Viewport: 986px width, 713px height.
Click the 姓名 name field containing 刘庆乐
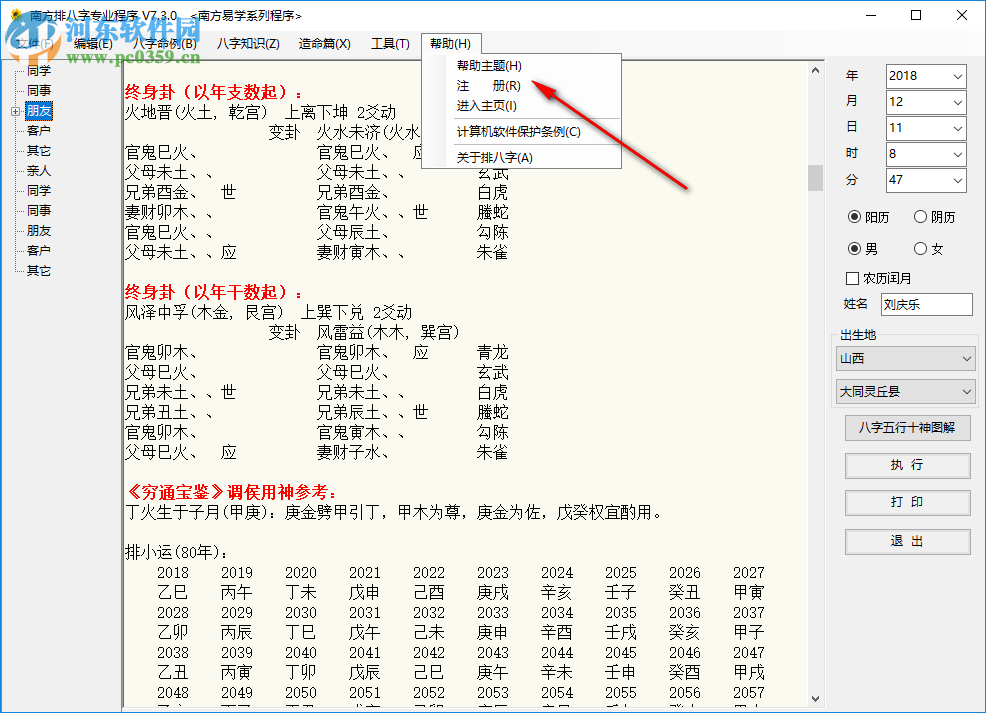point(925,304)
